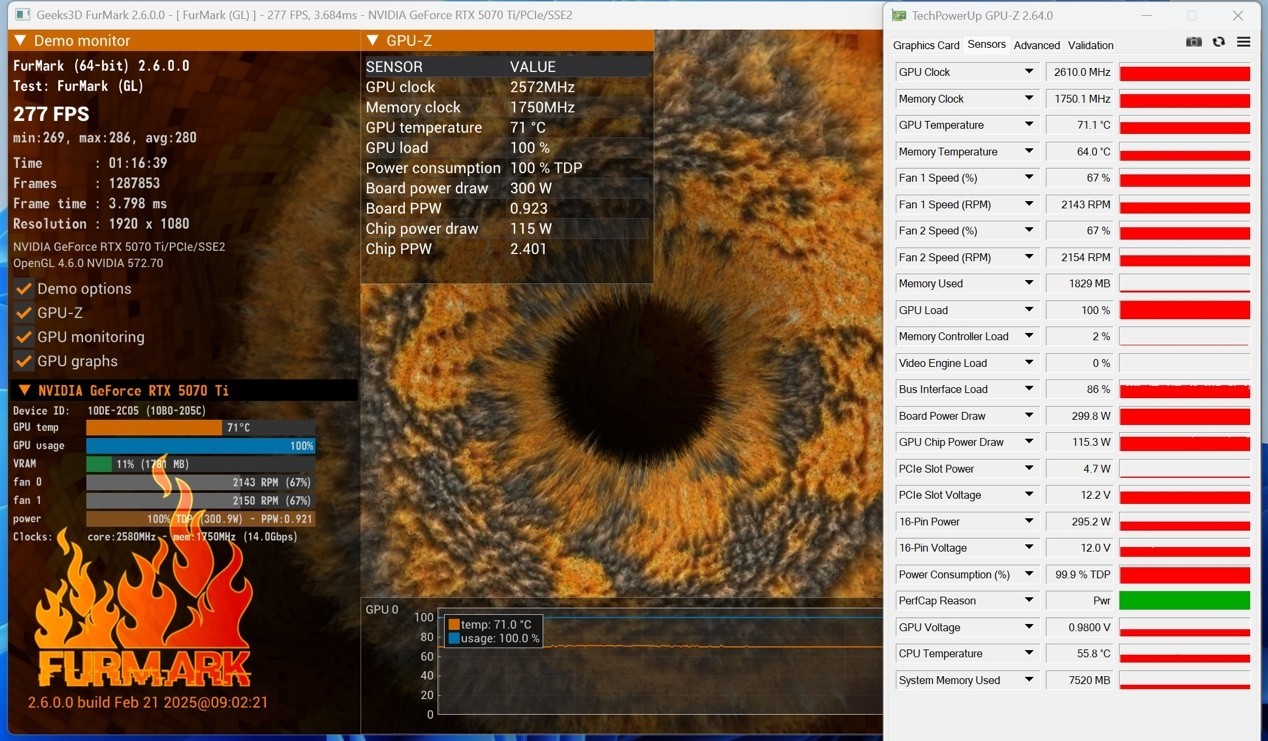The image size is (1268, 741).
Task: Collapse the Demo monitor panel
Action: pos(19,41)
